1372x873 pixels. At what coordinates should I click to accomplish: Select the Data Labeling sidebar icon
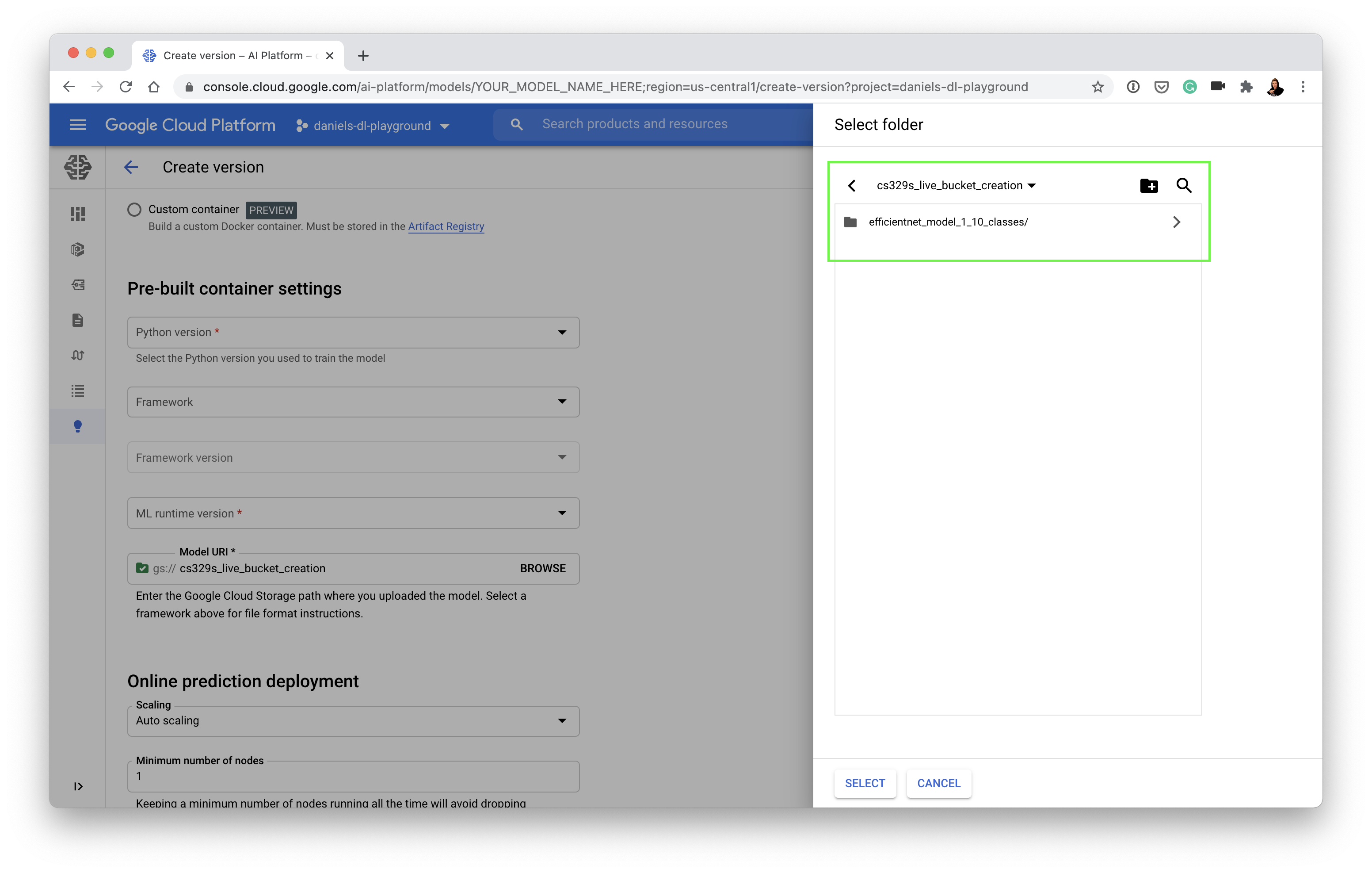click(78, 284)
